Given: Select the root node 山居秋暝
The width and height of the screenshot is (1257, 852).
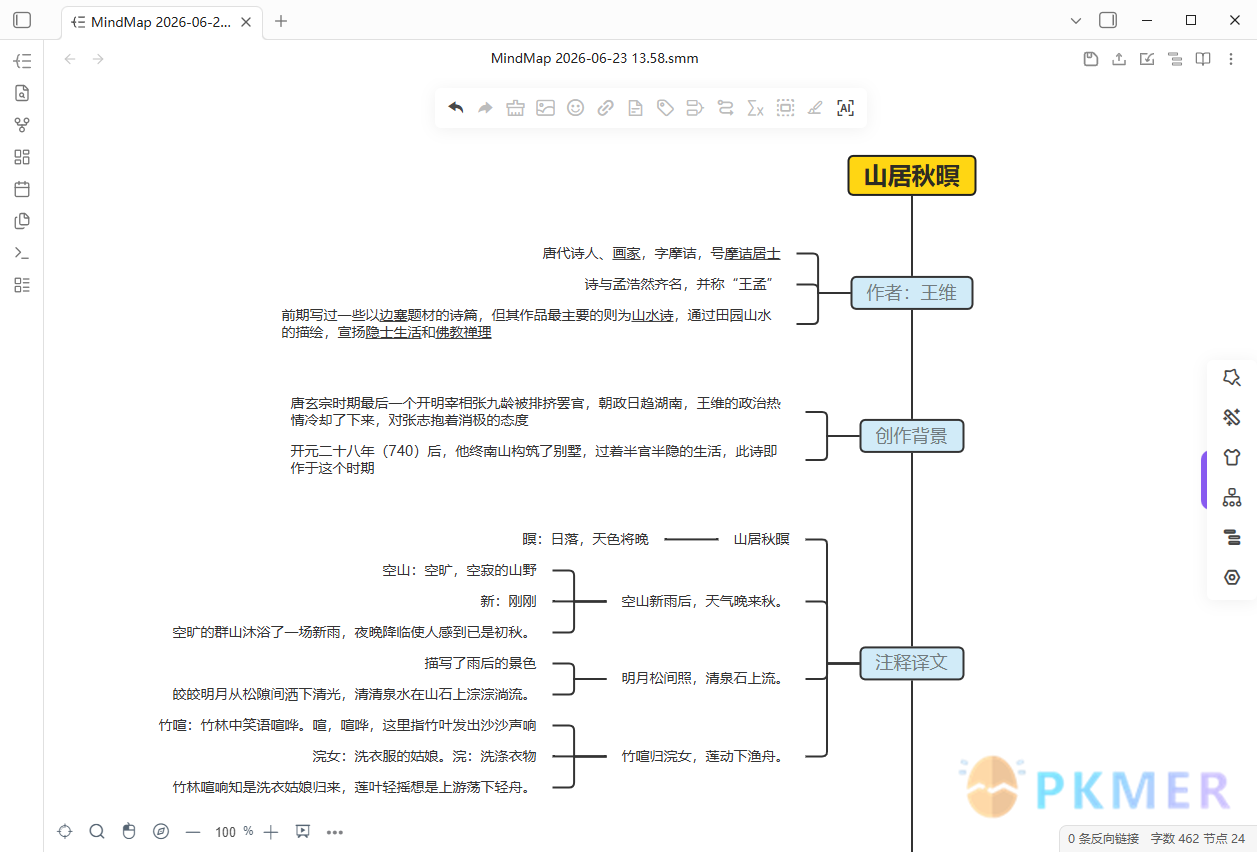Looking at the screenshot, I should (912, 176).
